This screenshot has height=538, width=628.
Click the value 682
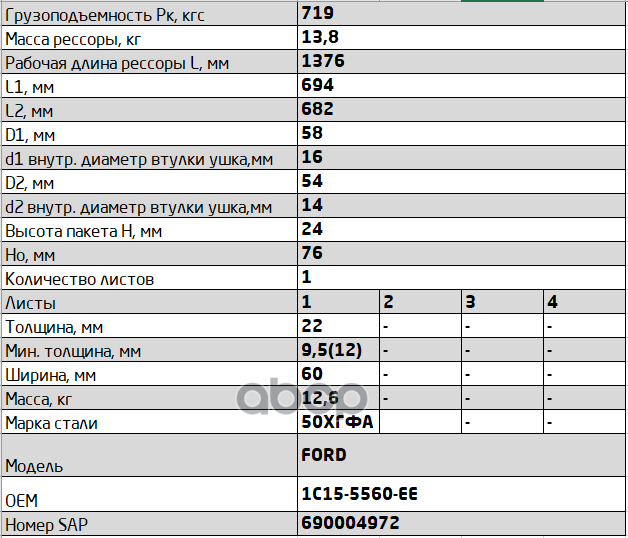[318, 109]
